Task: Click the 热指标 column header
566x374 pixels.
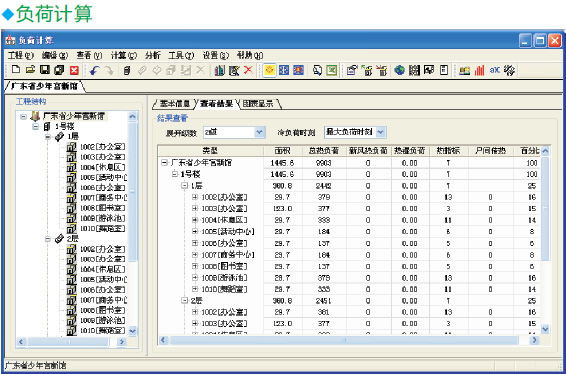Action: coord(448,151)
